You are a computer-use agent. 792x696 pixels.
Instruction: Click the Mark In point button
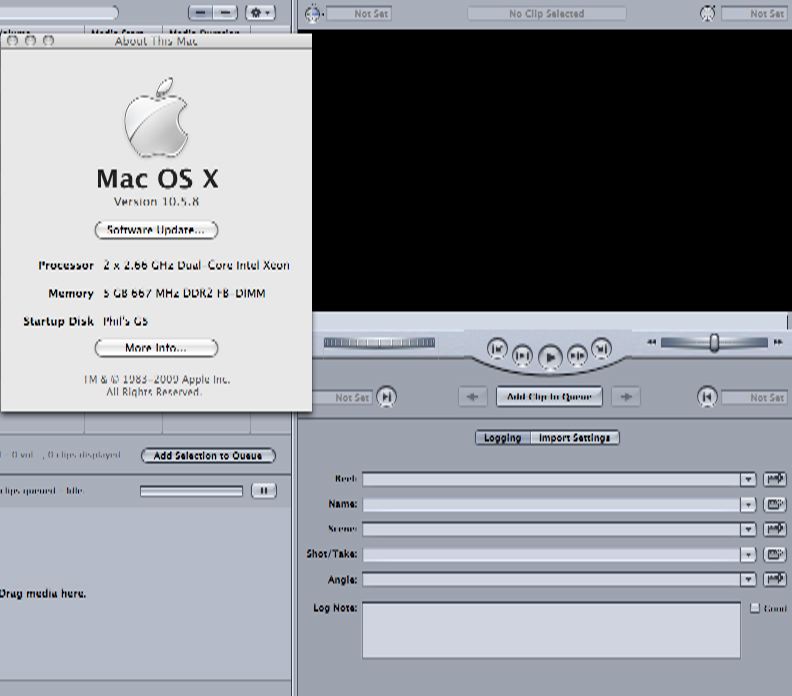(386, 397)
